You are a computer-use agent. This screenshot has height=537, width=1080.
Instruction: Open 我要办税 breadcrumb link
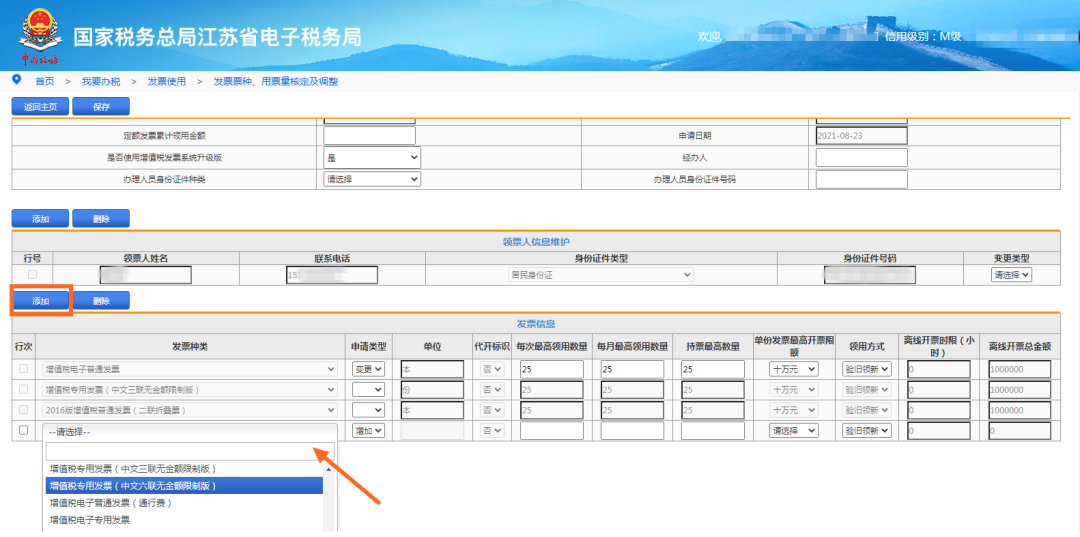101,81
